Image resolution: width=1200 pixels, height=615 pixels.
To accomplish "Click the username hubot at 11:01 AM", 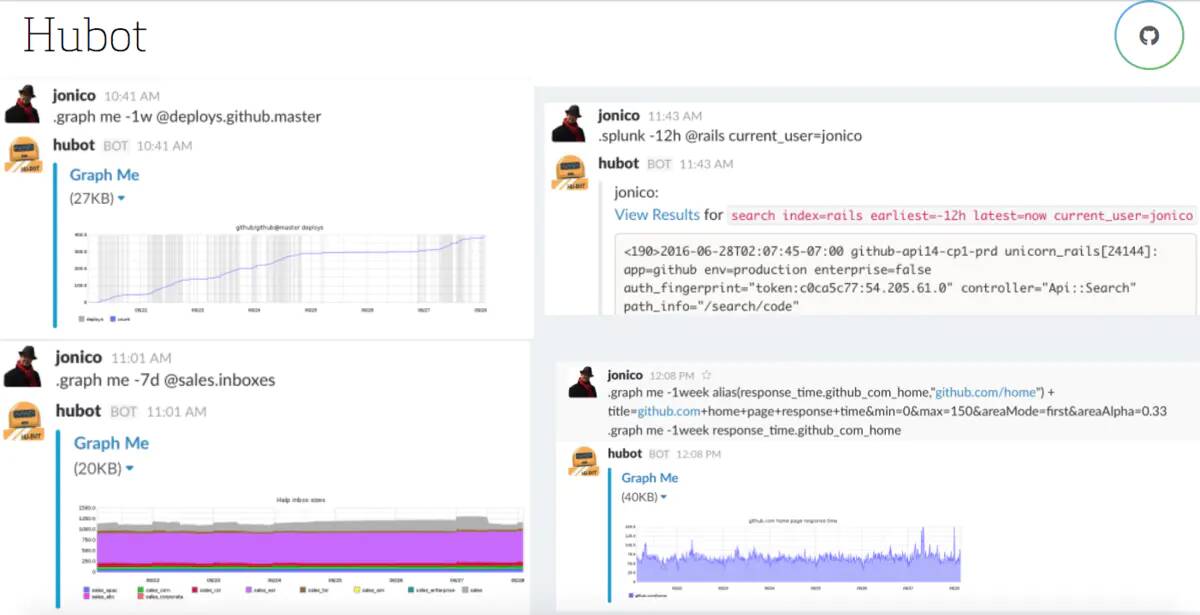I will pyautogui.click(x=78, y=410).
